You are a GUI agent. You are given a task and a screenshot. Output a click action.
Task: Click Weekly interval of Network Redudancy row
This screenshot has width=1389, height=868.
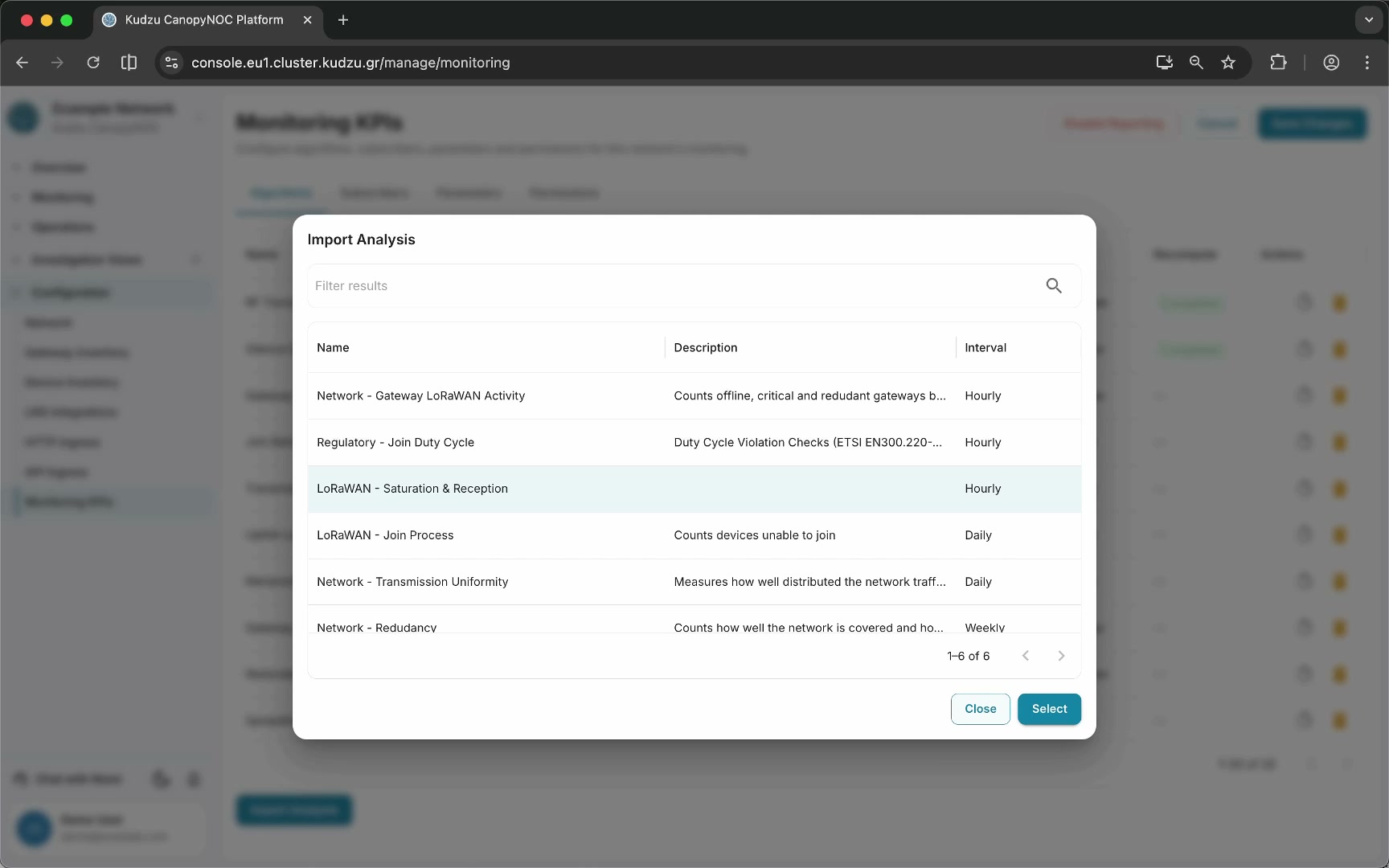point(985,627)
